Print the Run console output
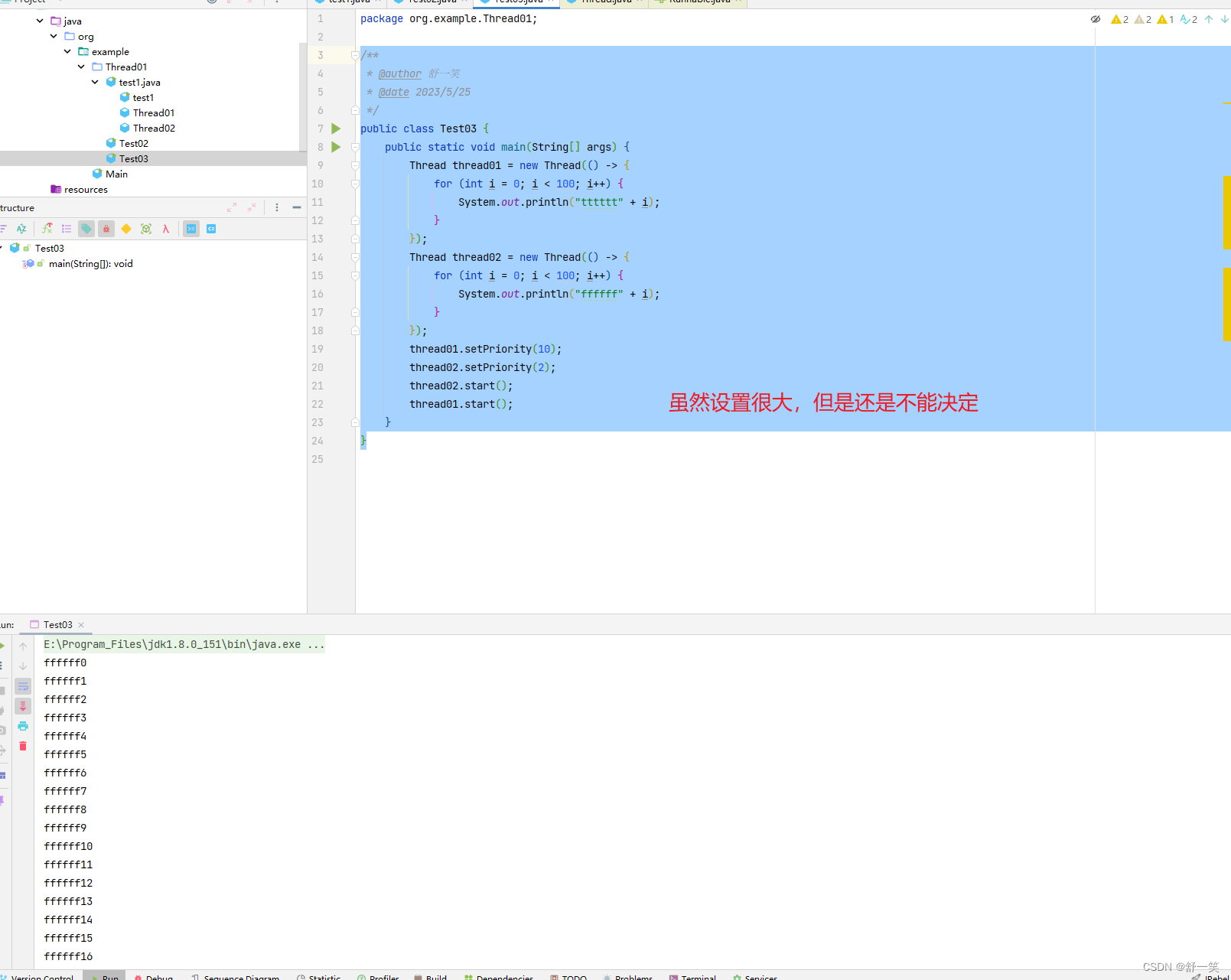Viewport: 1231px width, 980px height. coord(23,726)
